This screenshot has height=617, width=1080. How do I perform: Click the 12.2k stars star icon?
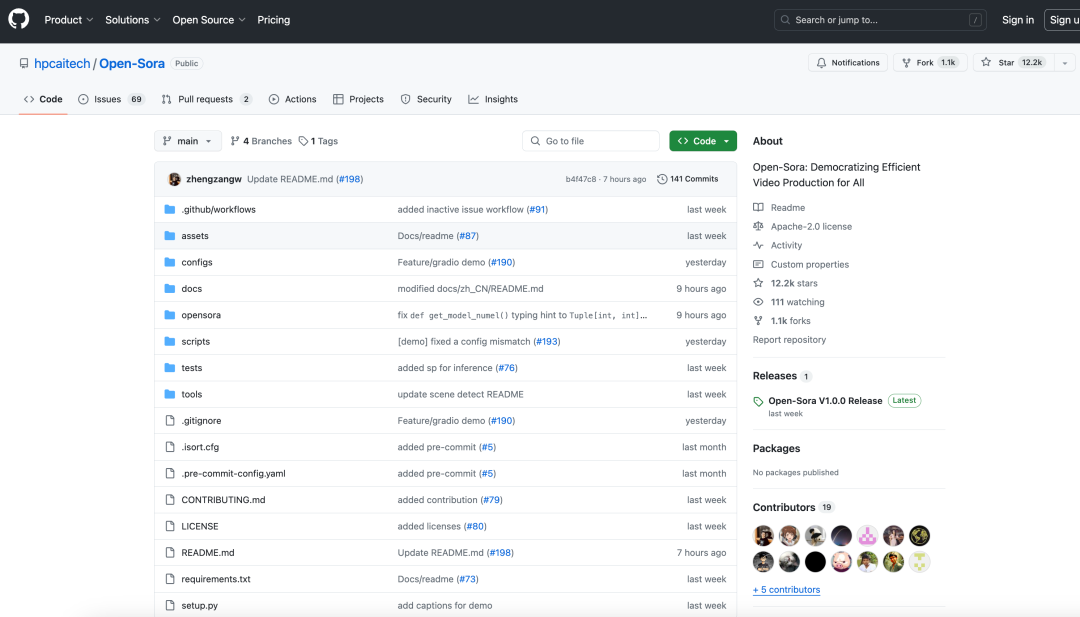[758, 283]
